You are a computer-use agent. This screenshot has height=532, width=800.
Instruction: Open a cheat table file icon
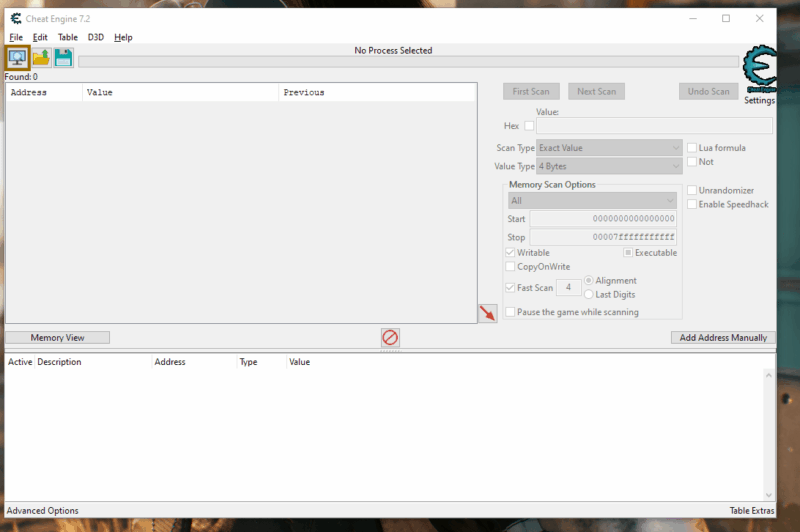(x=41, y=58)
